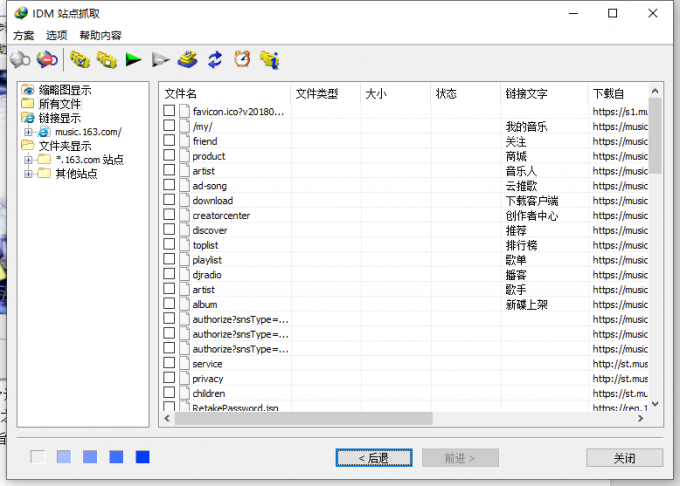Sort by 下载自 column header
The width and height of the screenshot is (680, 486).
(619, 93)
